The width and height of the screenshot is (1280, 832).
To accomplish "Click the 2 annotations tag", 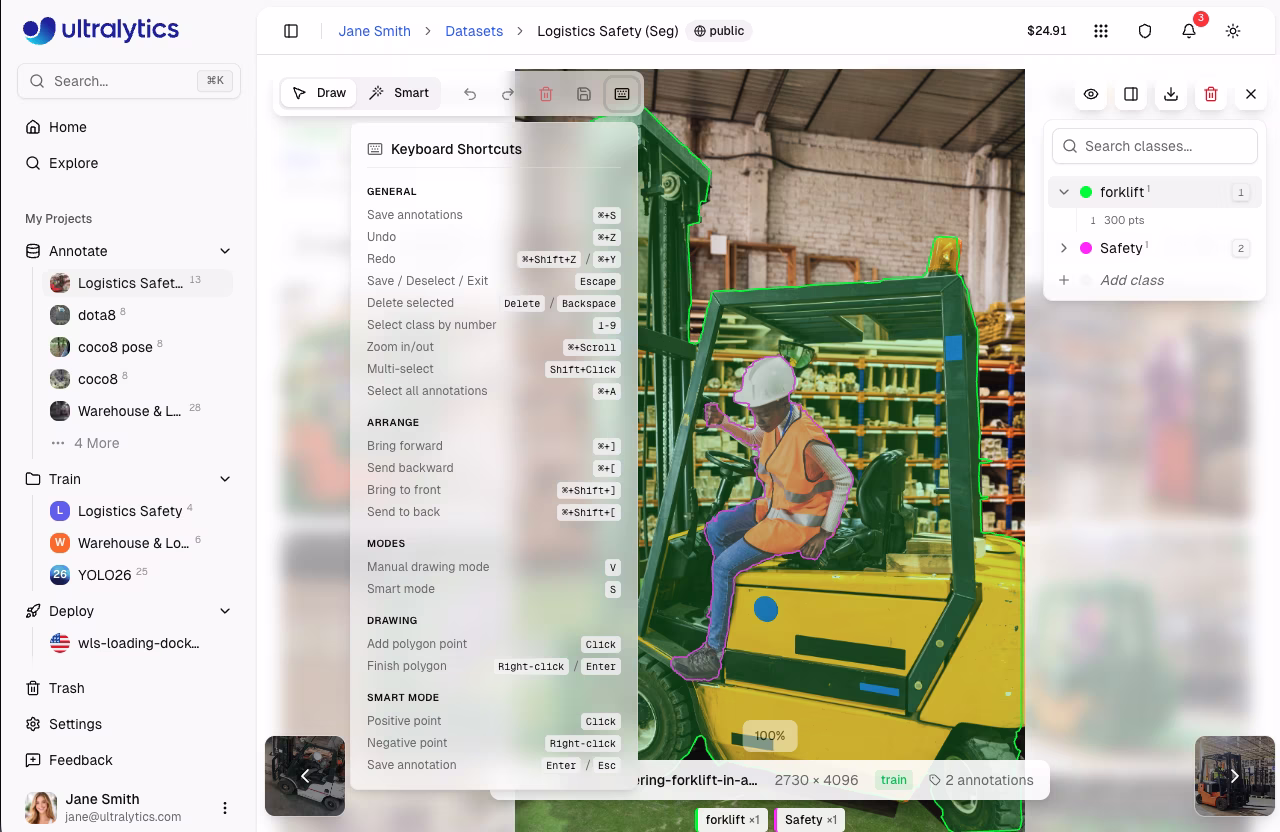I will [x=981, y=780].
